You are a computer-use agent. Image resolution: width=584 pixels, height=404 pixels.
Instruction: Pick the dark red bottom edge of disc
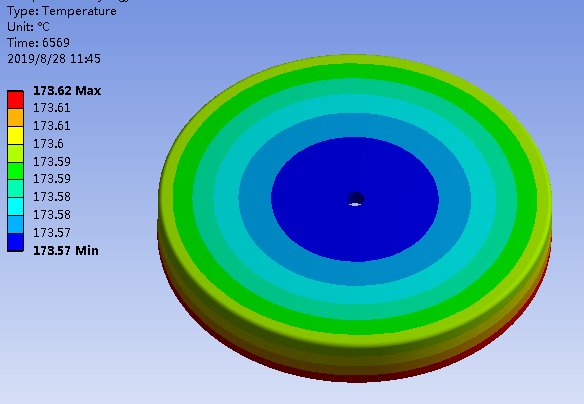[355, 378]
